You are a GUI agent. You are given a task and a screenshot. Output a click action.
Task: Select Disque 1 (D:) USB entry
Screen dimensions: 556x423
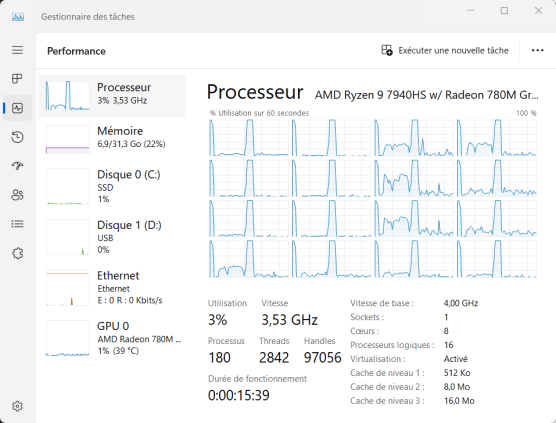point(112,237)
